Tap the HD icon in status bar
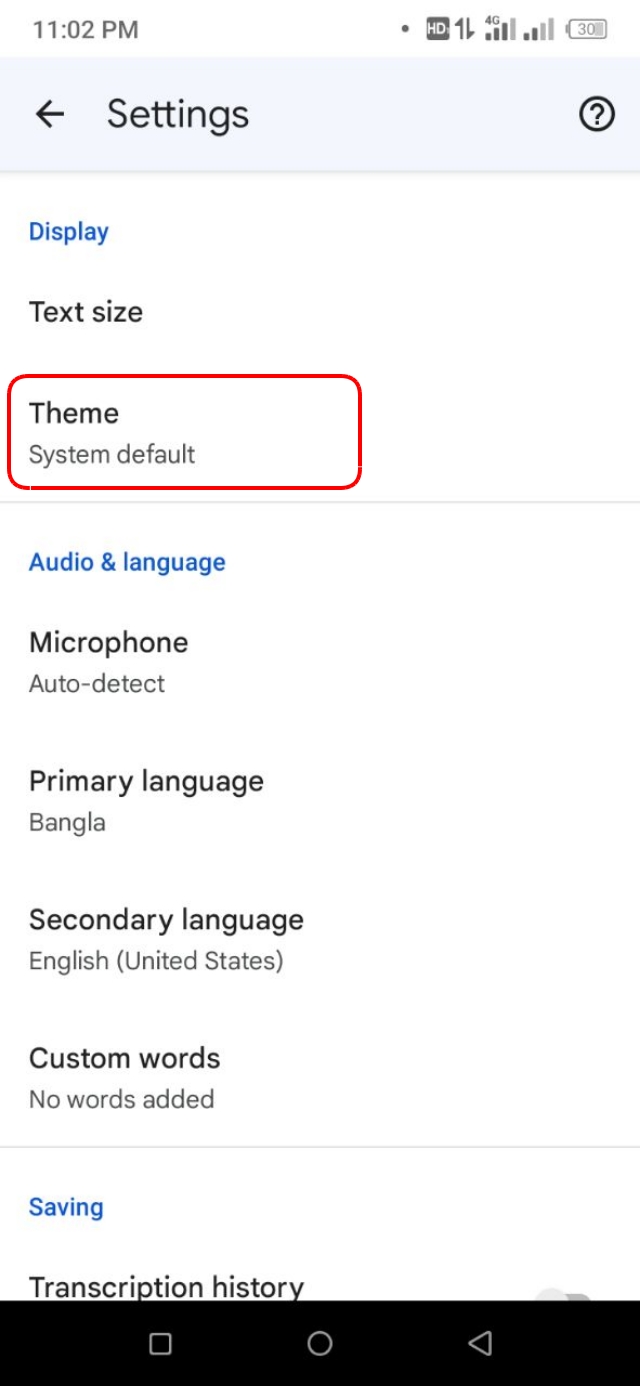The height and width of the screenshot is (1386, 640). coord(437,30)
